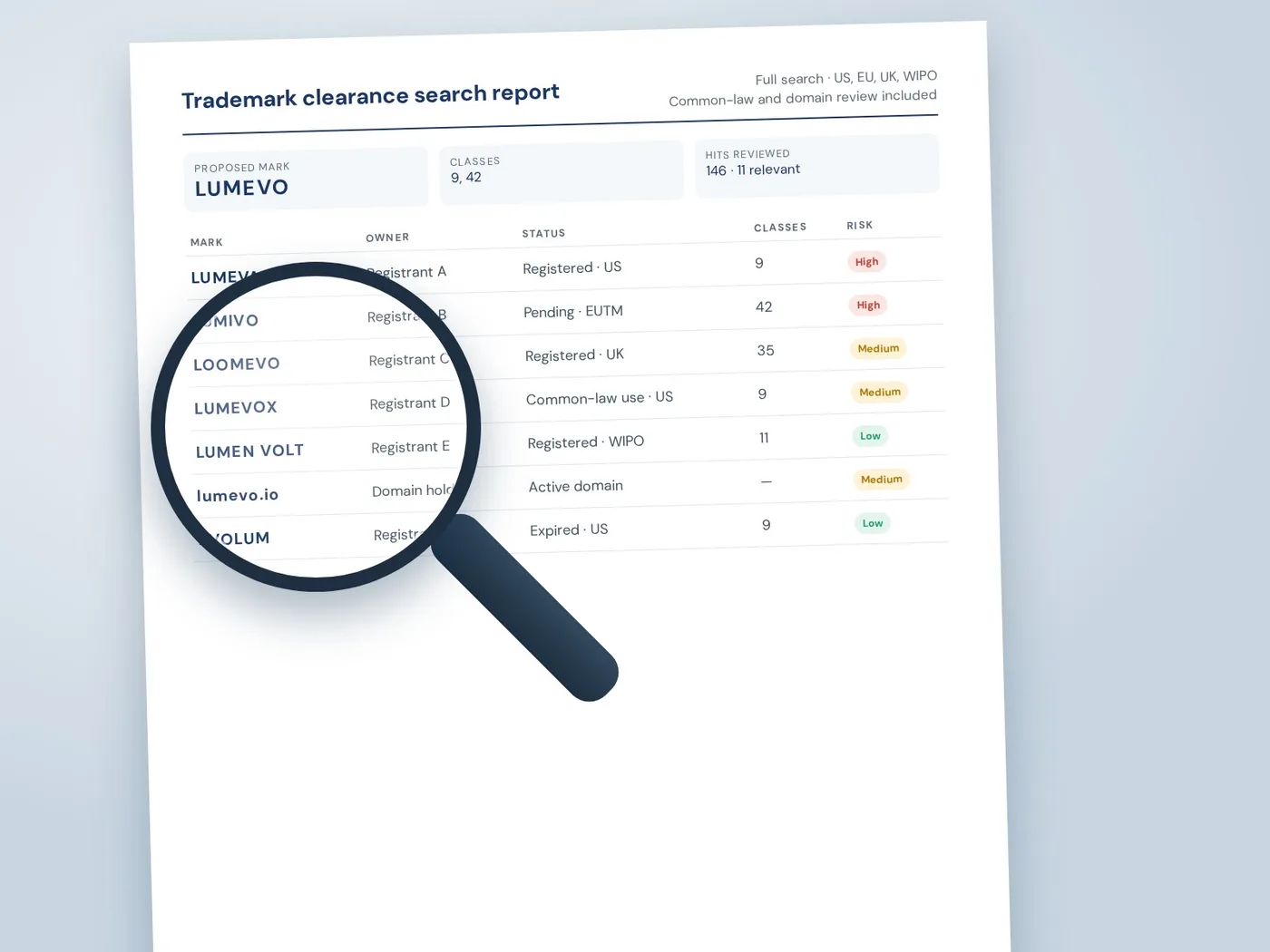The image size is (1270, 952).
Task: Click the Medium risk badge in Active domain row
Action: tap(882, 479)
